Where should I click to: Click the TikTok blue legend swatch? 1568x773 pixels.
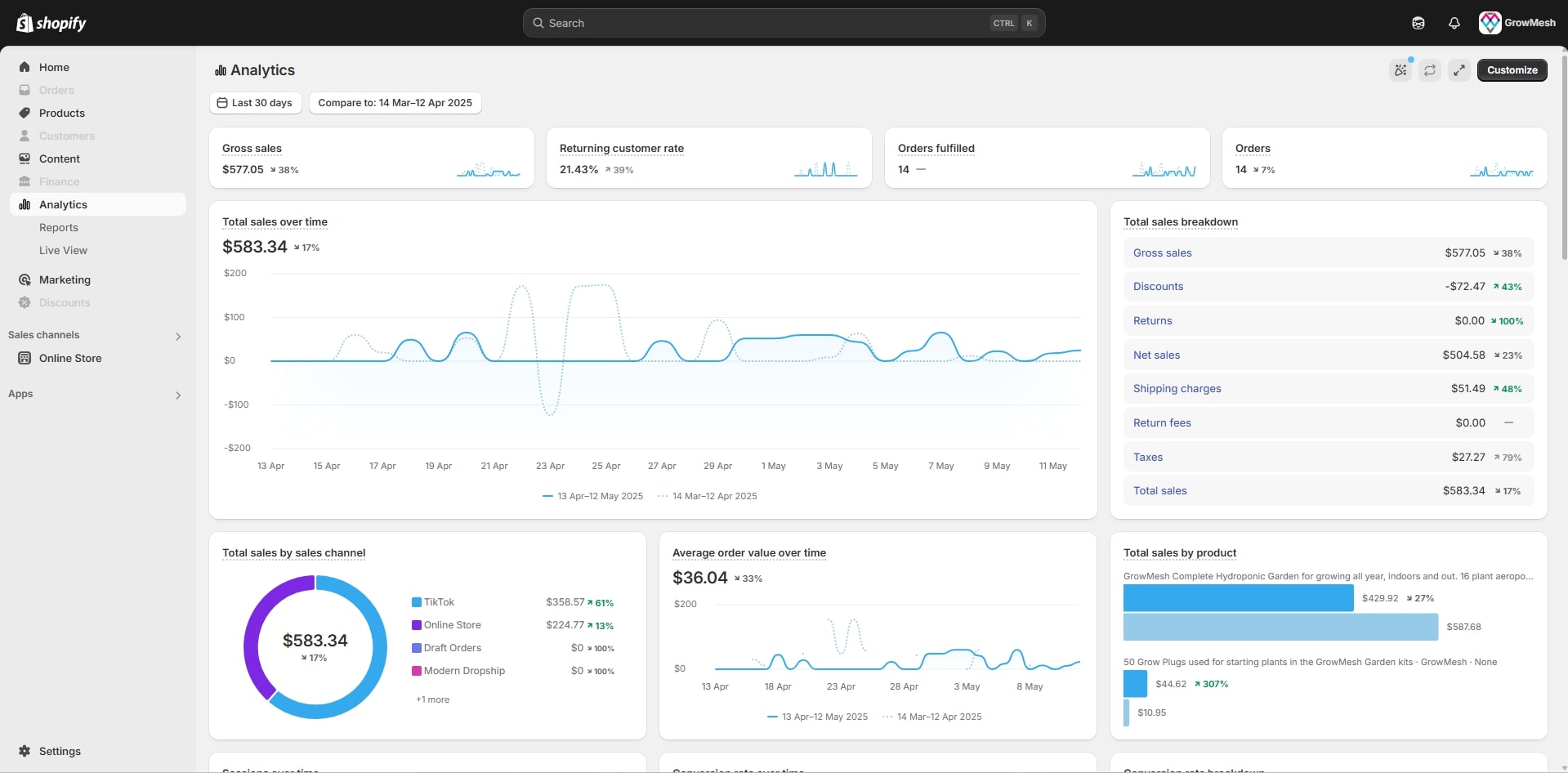[417, 602]
